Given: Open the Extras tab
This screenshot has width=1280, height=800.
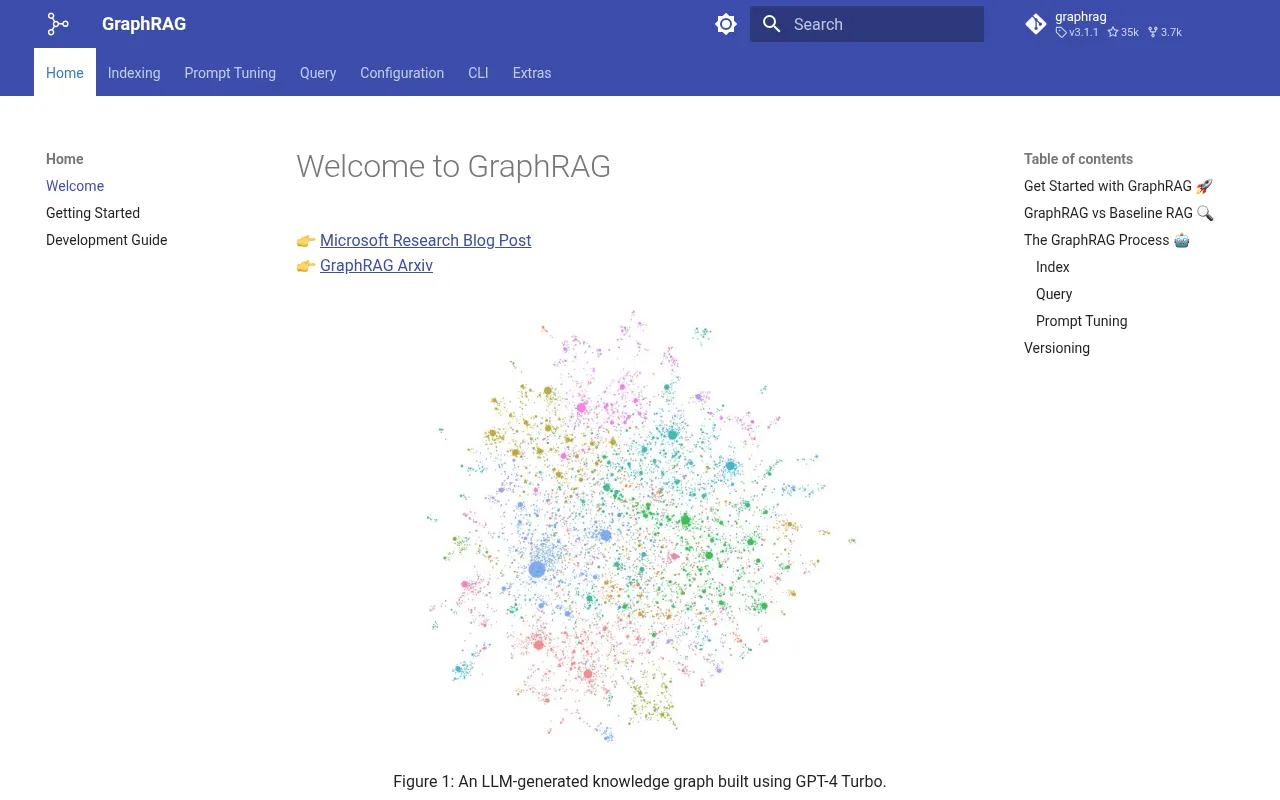Looking at the screenshot, I should click(532, 73).
